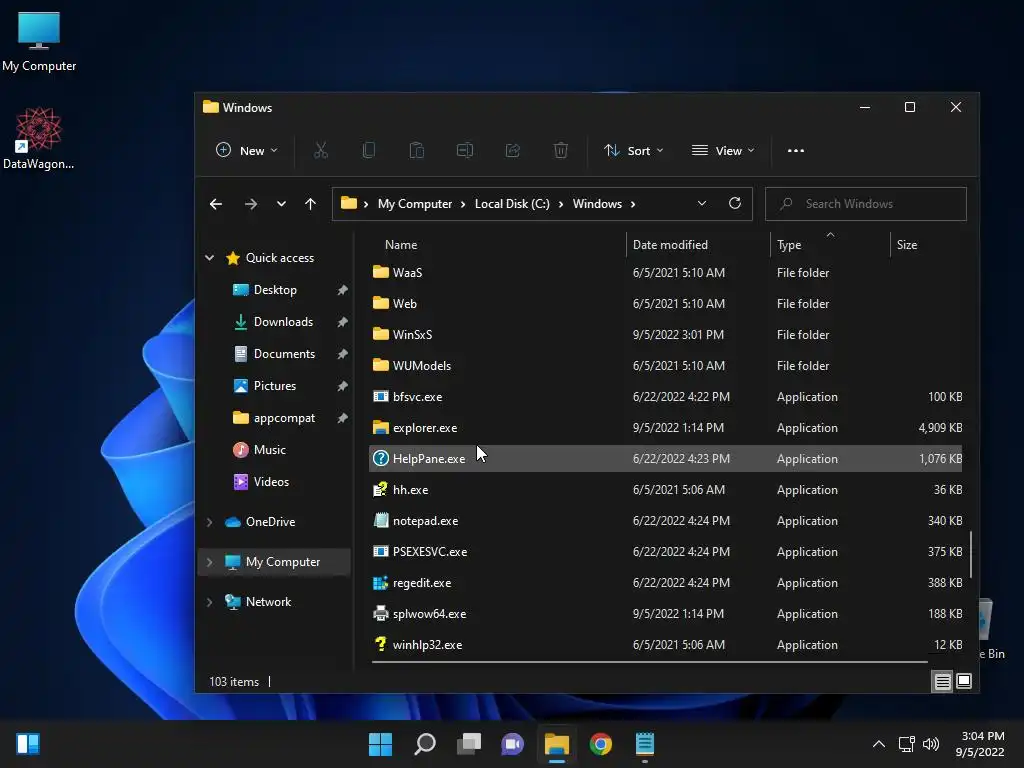Open Task View on the taskbar

(x=469, y=744)
